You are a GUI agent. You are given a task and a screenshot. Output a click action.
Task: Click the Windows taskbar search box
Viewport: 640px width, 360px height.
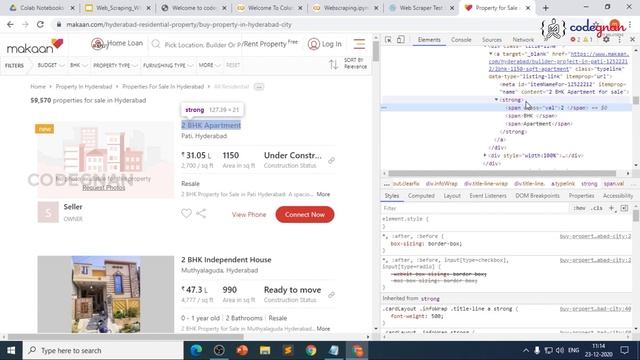tap(103, 351)
